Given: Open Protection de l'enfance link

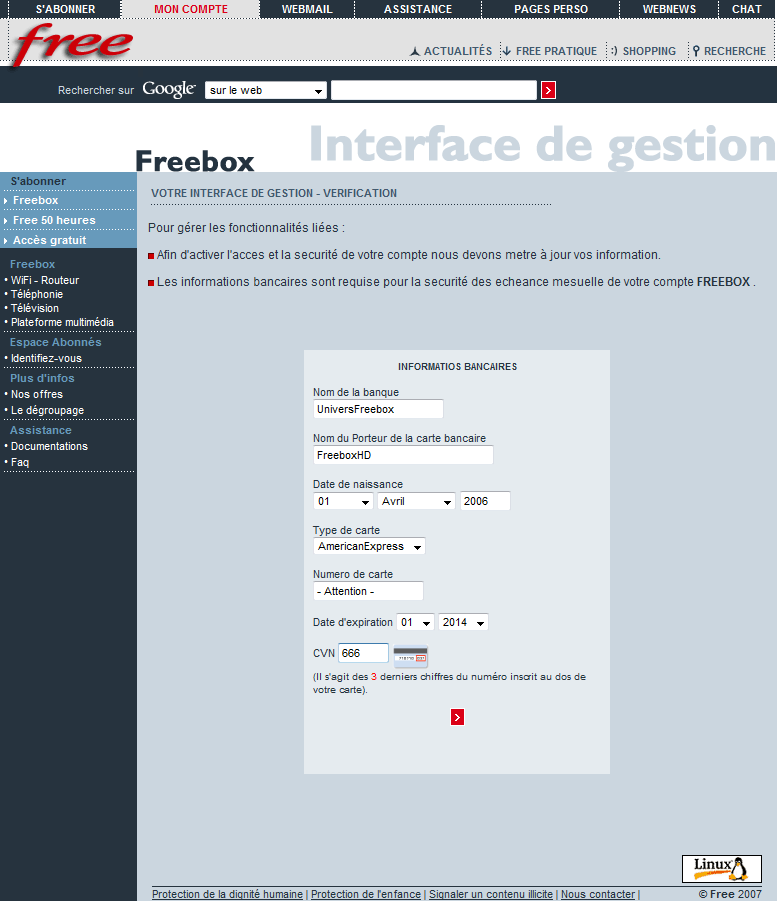Looking at the screenshot, I should coord(366,894).
